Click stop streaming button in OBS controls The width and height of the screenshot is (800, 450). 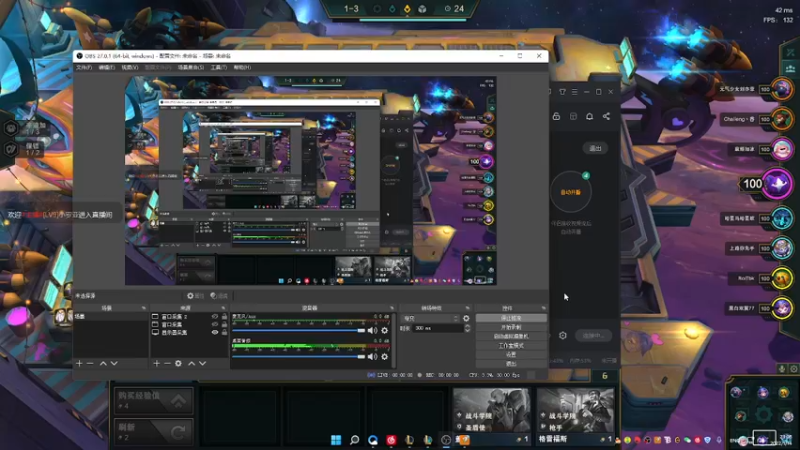[511, 318]
